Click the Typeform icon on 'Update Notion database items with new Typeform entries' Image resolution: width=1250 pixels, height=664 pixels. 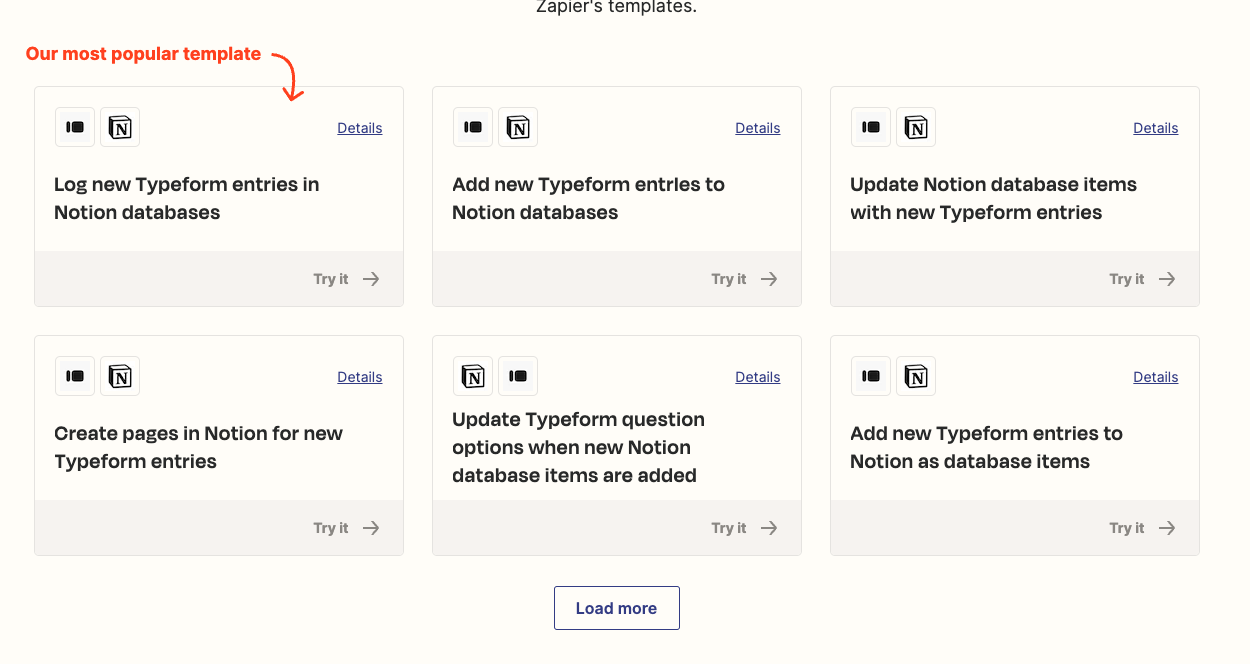click(871, 127)
